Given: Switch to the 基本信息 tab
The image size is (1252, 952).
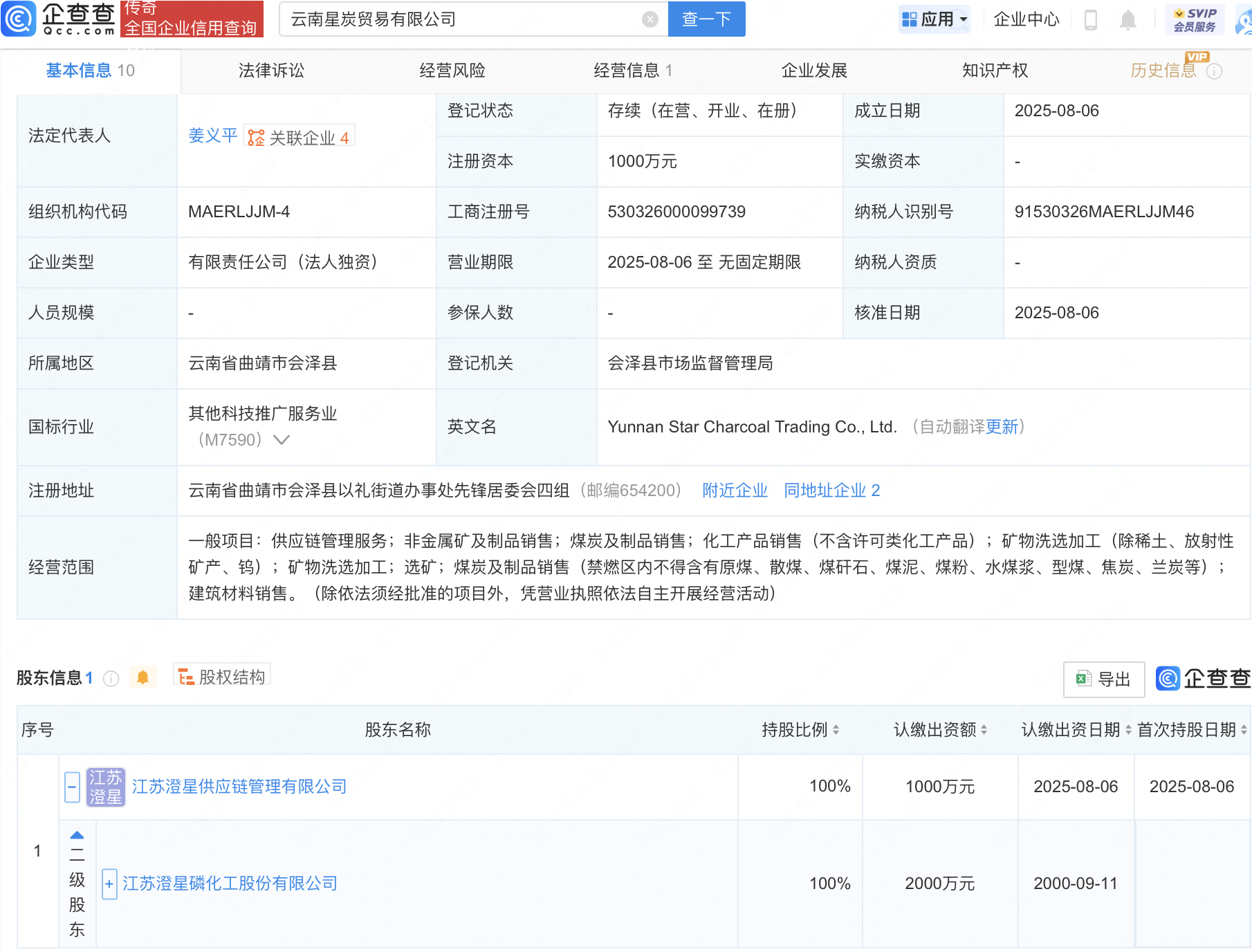Looking at the screenshot, I should click(x=90, y=71).
